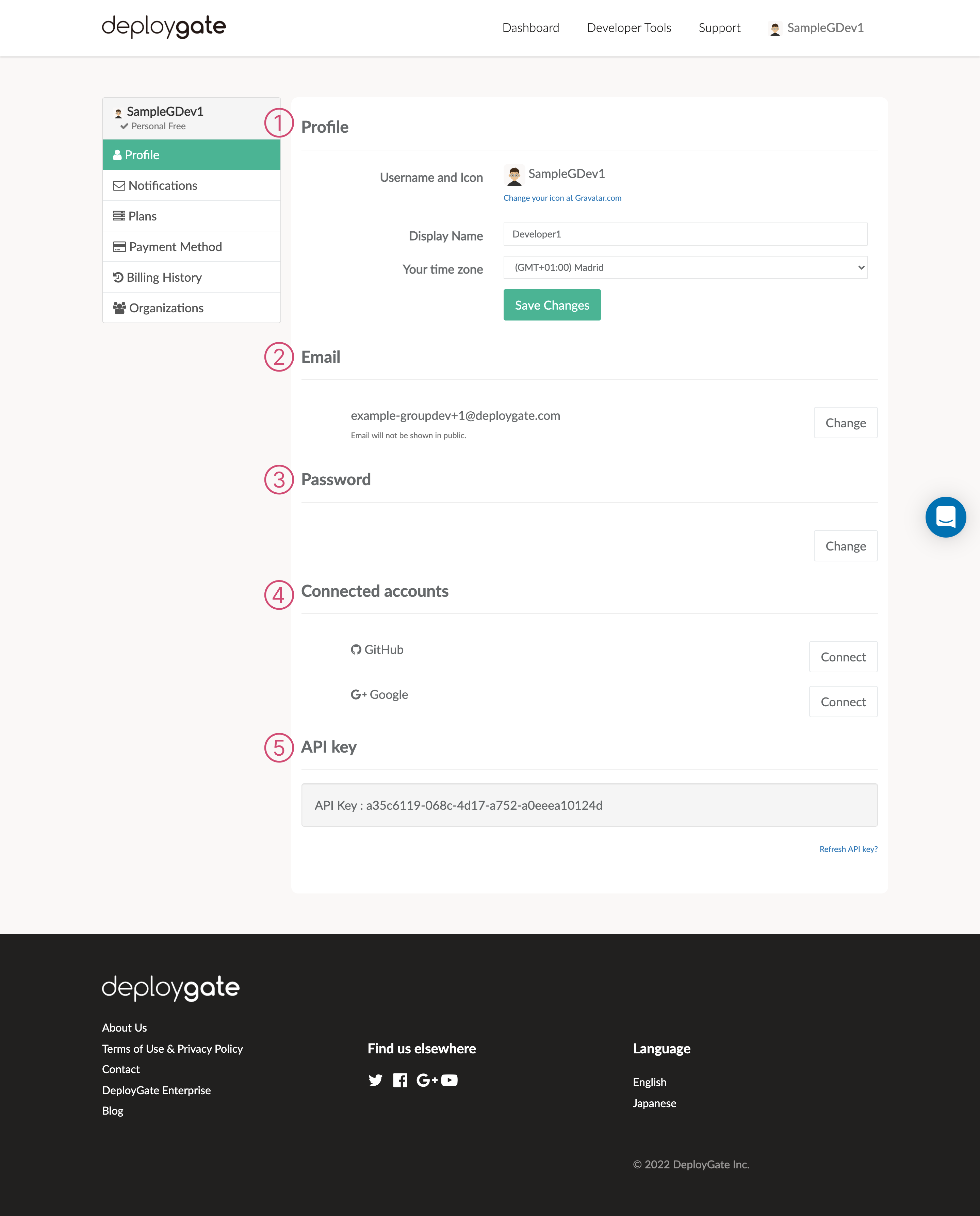Click the GitHub logo in Connected accounts
980x1216 pixels.
(357, 649)
